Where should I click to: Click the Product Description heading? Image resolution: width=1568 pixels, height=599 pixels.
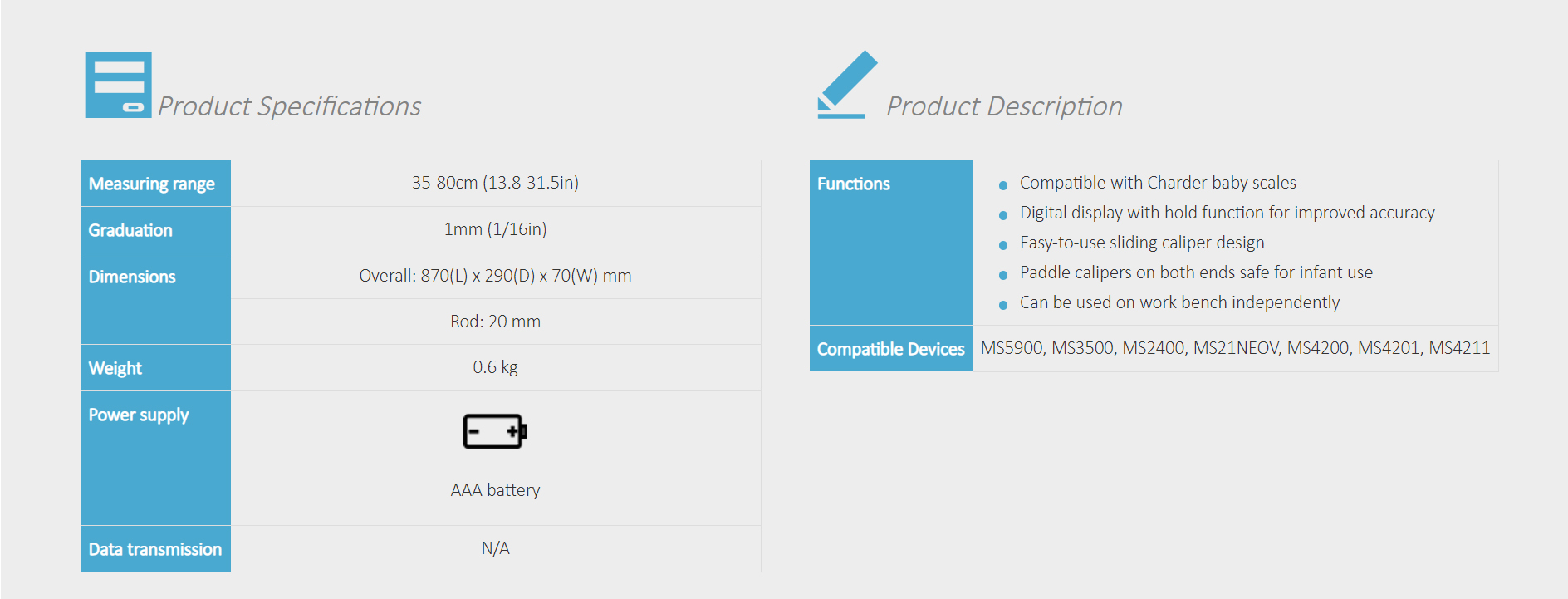(1004, 106)
